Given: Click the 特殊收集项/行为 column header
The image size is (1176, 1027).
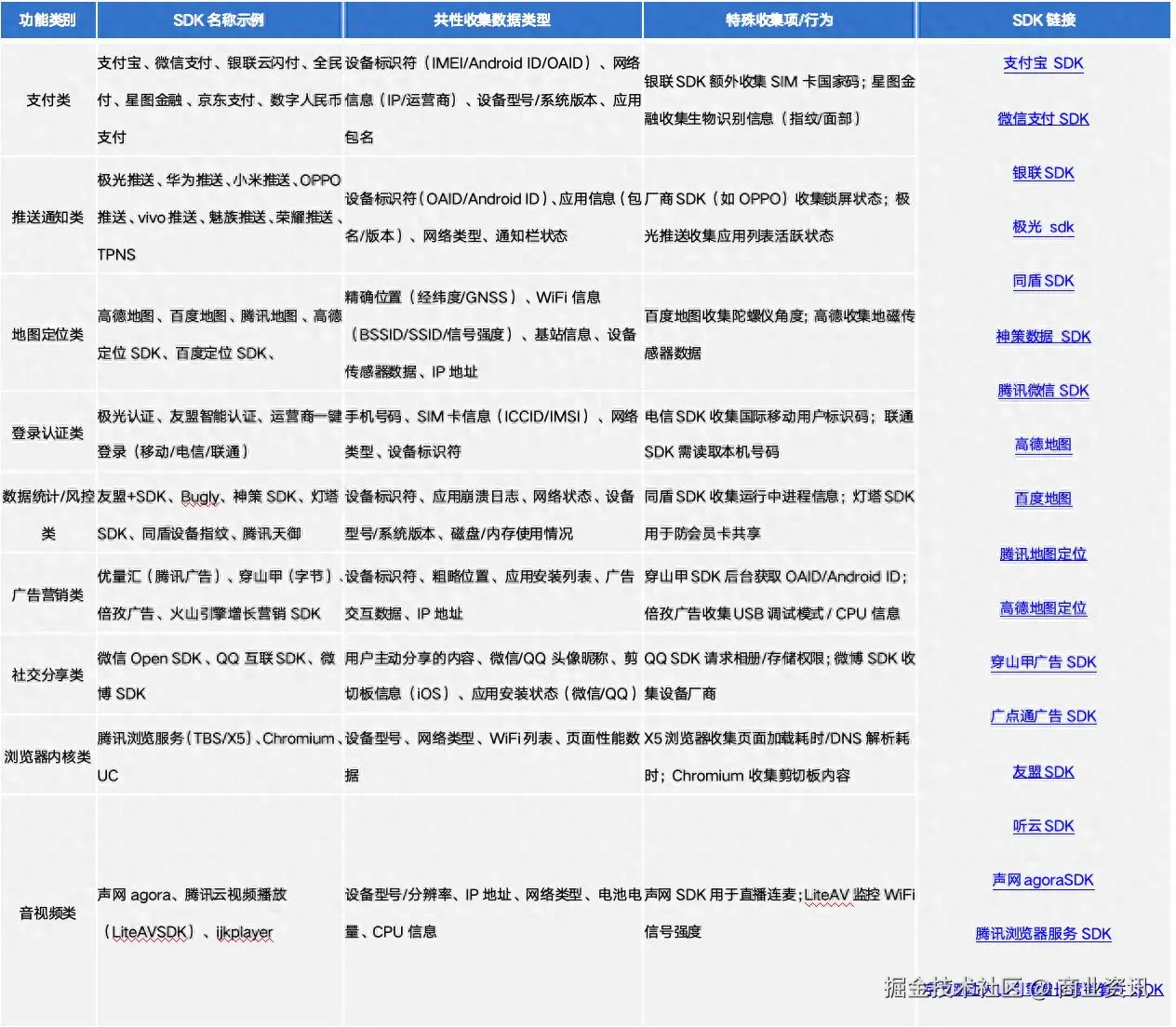Looking at the screenshot, I should [779, 20].
